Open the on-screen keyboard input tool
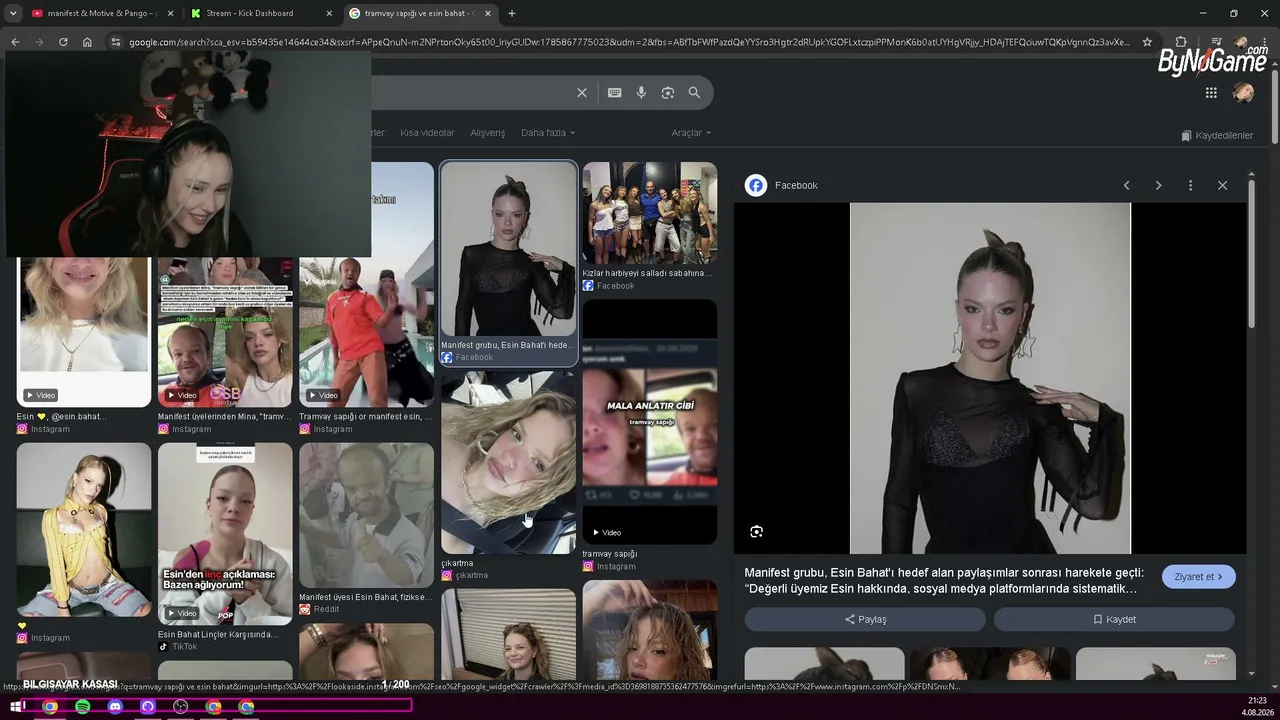The image size is (1280, 720). pos(614,93)
